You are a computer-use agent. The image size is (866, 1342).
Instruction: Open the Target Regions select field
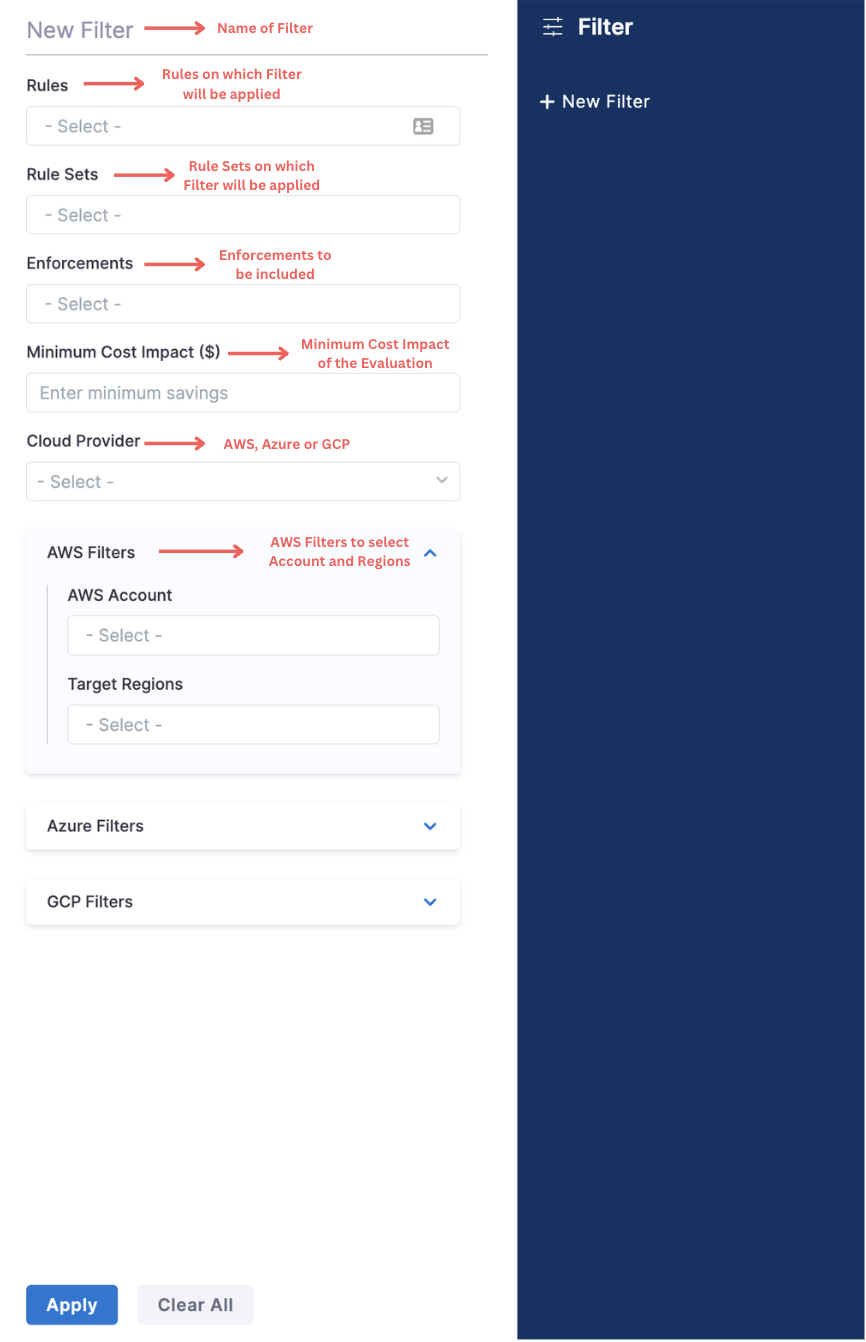click(253, 725)
